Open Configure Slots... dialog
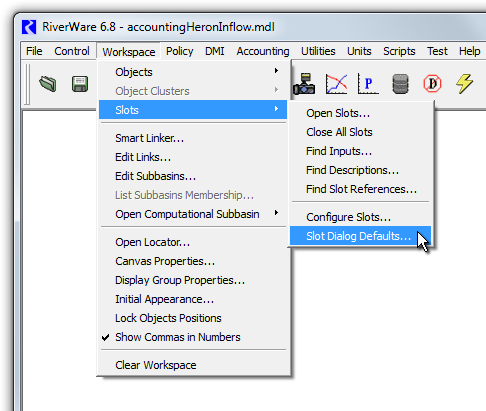Viewport: 486px width, 411px height. coord(361,217)
